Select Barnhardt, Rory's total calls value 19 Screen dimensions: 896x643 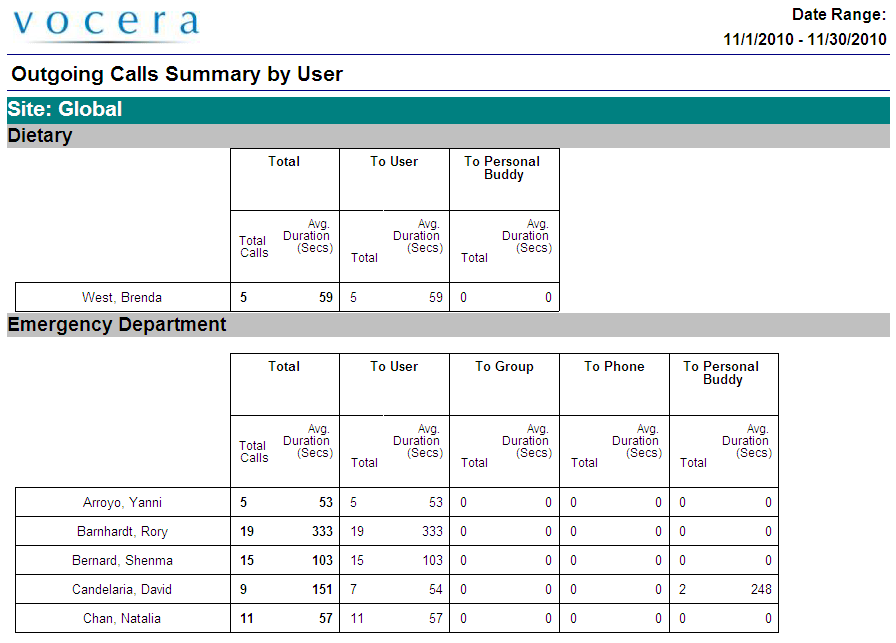247,531
